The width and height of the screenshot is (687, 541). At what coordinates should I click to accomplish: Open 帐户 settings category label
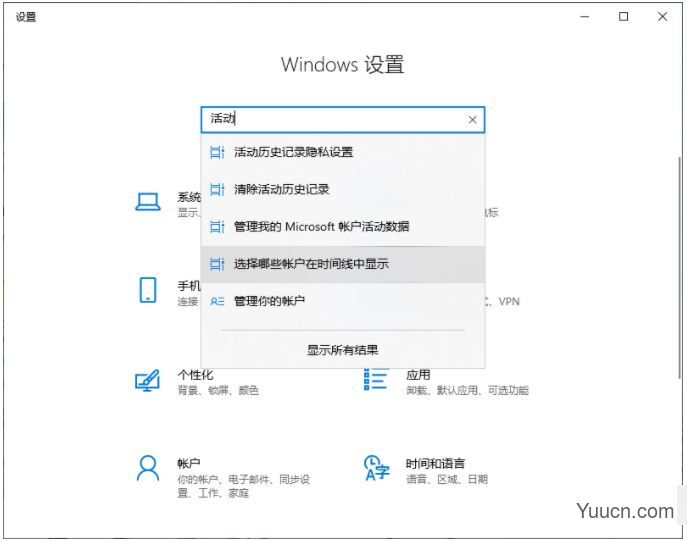pos(189,464)
